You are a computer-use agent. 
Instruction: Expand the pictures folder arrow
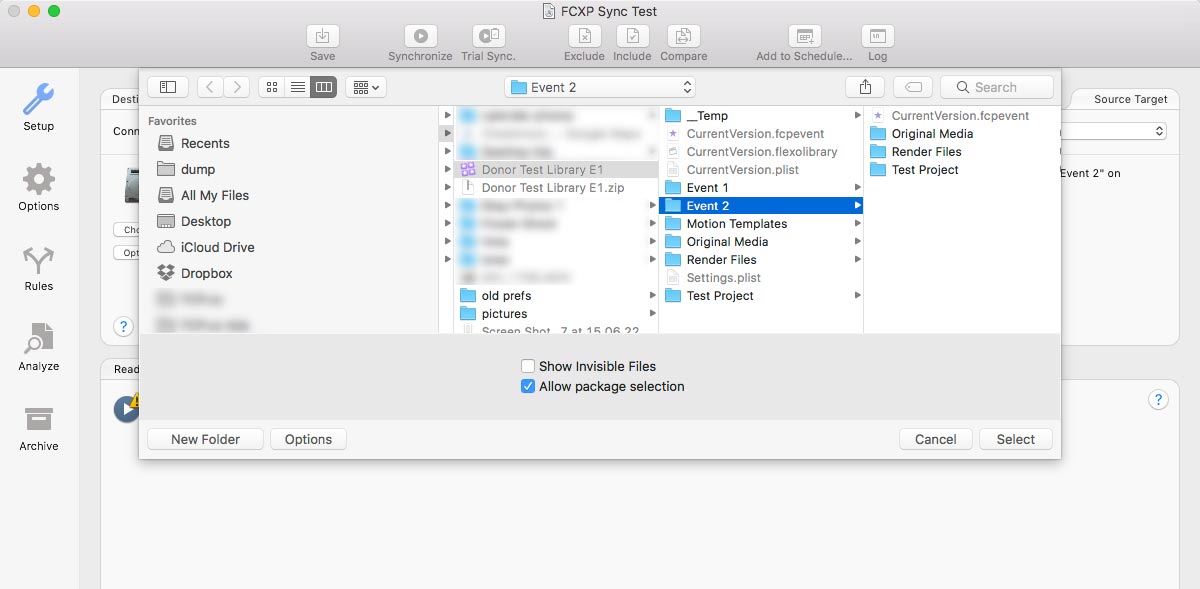[x=652, y=314]
